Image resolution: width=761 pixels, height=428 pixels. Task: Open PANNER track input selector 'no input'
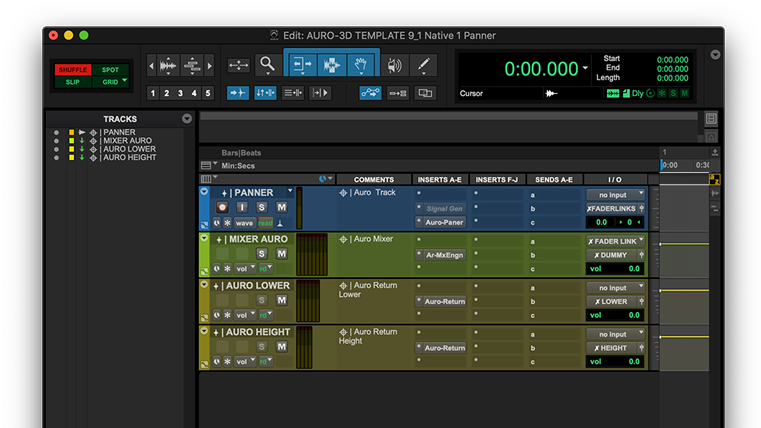[x=615, y=194]
